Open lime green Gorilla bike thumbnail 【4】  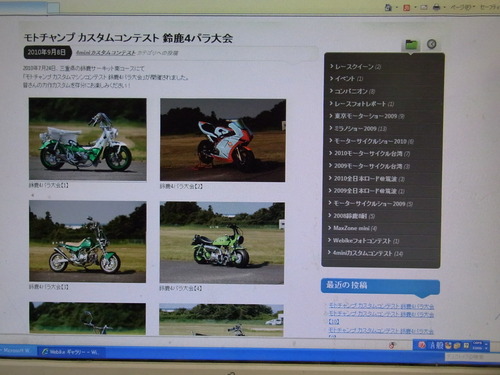tap(222, 243)
